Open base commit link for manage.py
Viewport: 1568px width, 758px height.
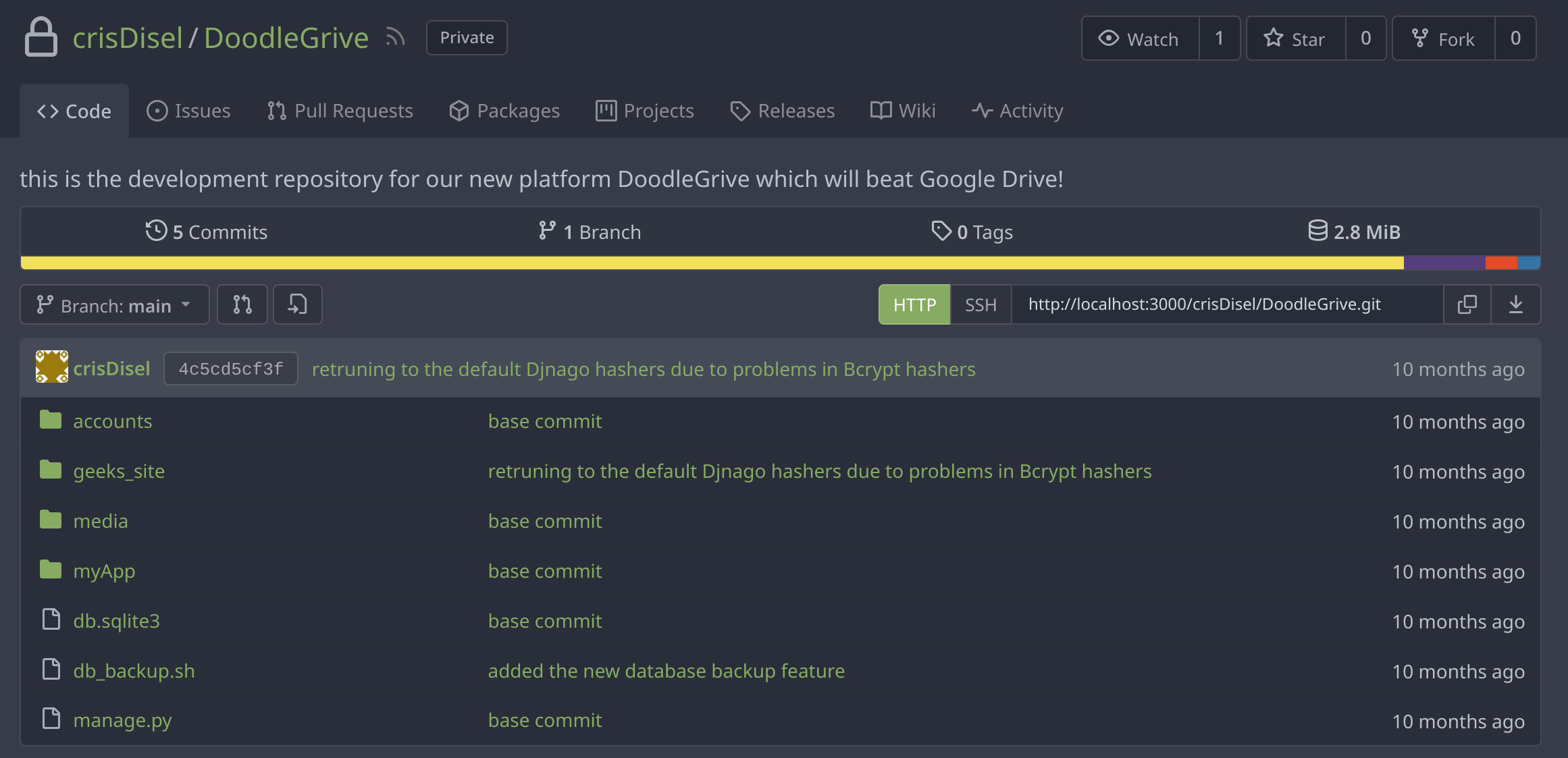(545, 721)
